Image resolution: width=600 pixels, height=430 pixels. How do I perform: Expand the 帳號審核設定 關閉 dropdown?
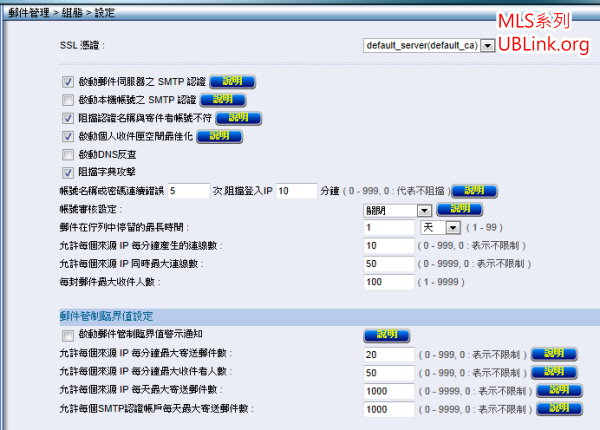(x=397, y=209)
